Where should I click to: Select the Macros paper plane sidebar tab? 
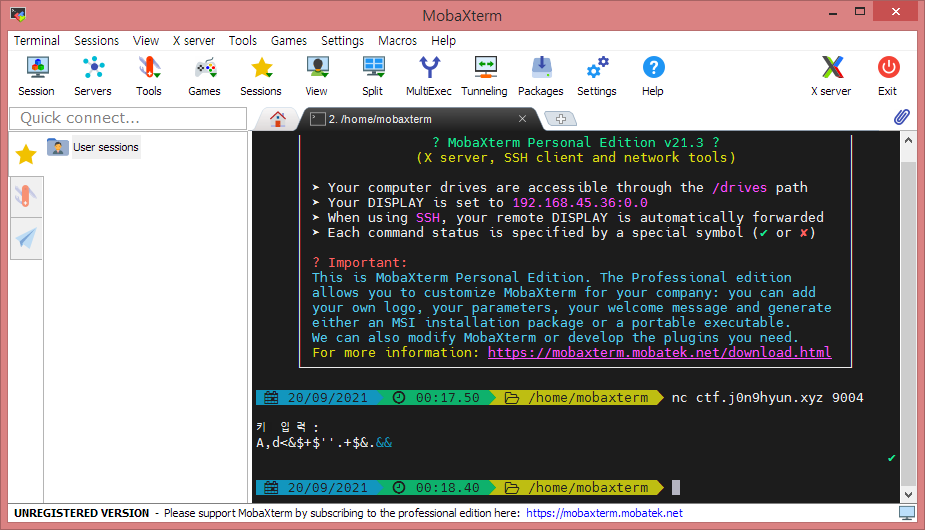tap(26, 238)
